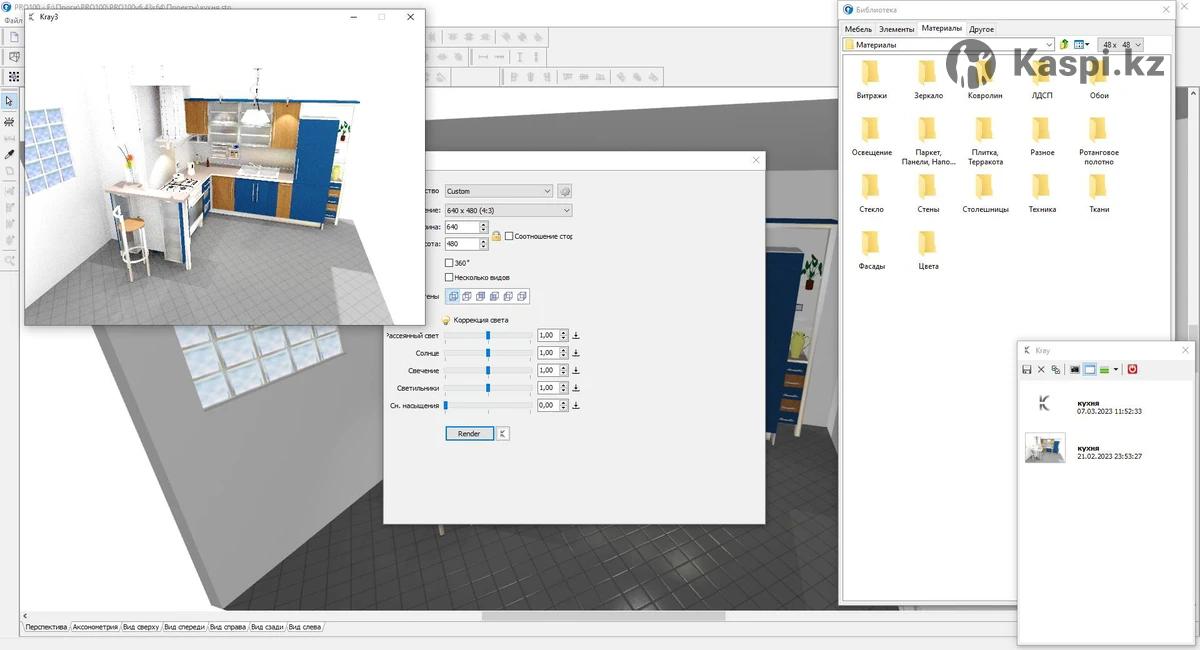Check the Соотношение сторон checkbox
The image size is (1200, 650).
(509, 236)
